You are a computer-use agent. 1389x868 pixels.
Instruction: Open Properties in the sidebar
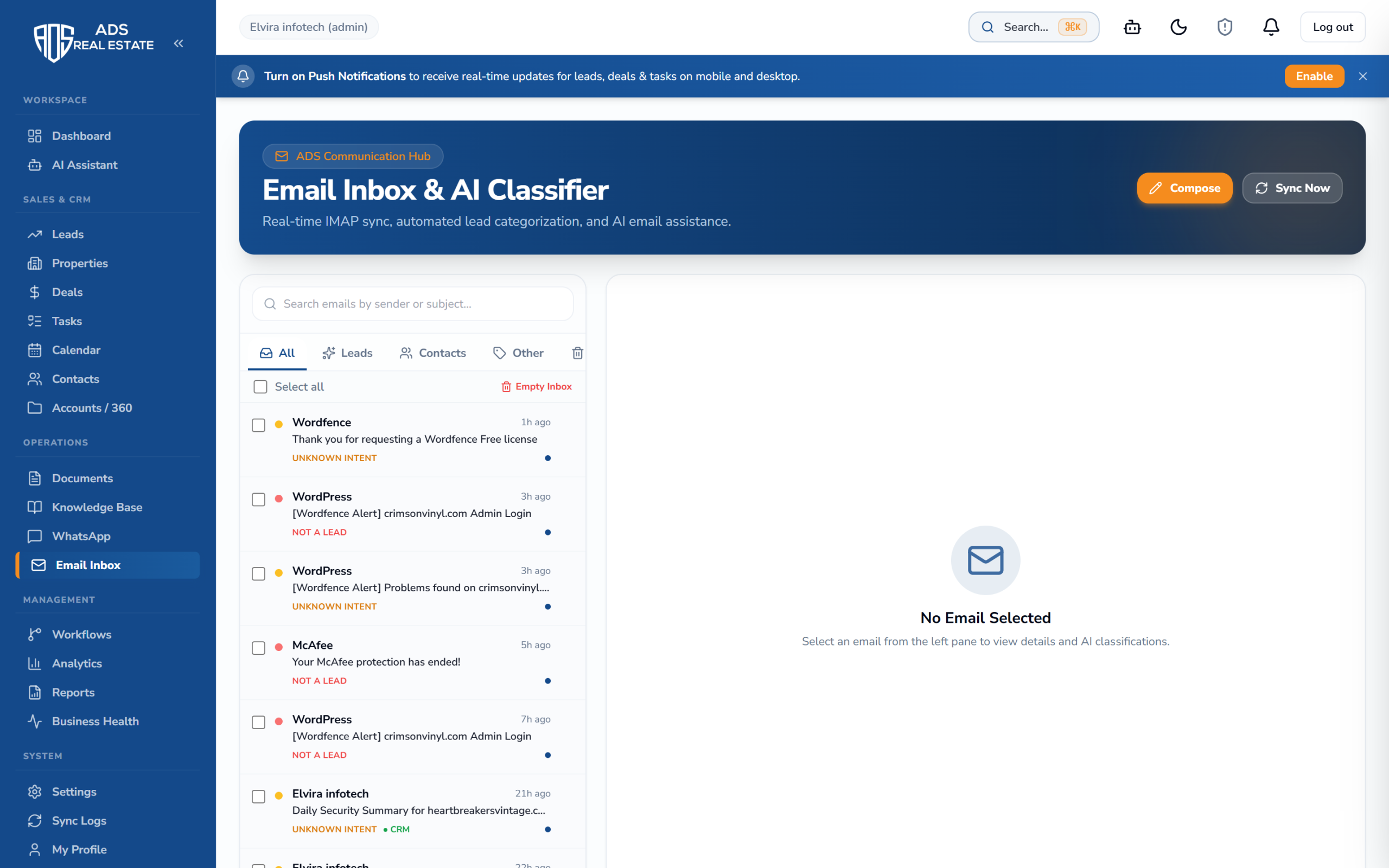click(108, 263)
